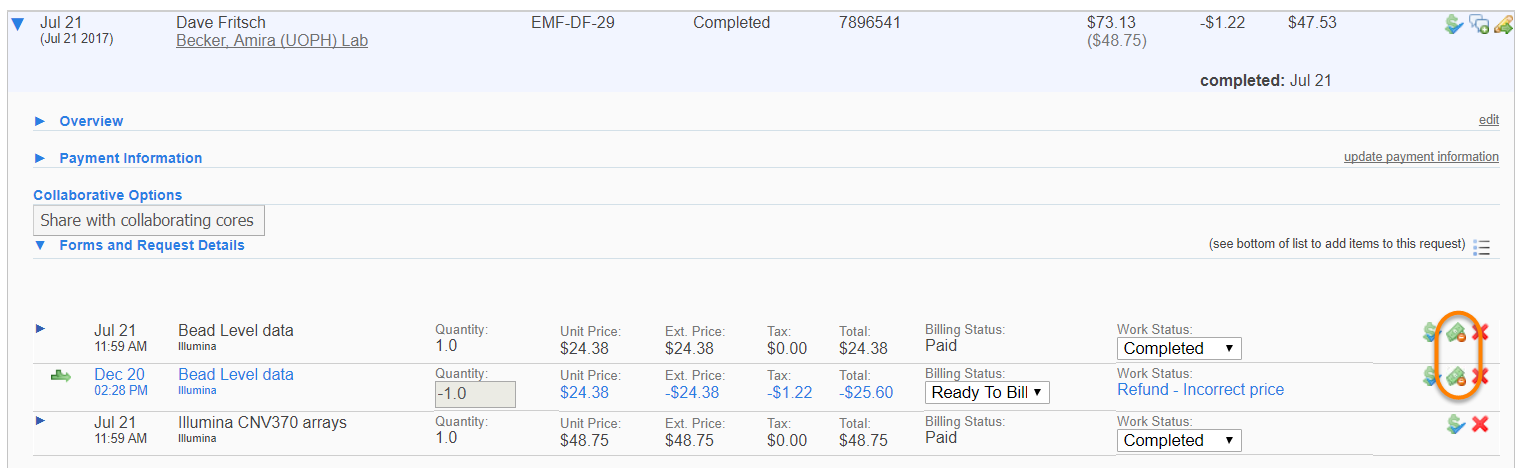
Task: Click the comments icon in the request header
Action: 1479,24
